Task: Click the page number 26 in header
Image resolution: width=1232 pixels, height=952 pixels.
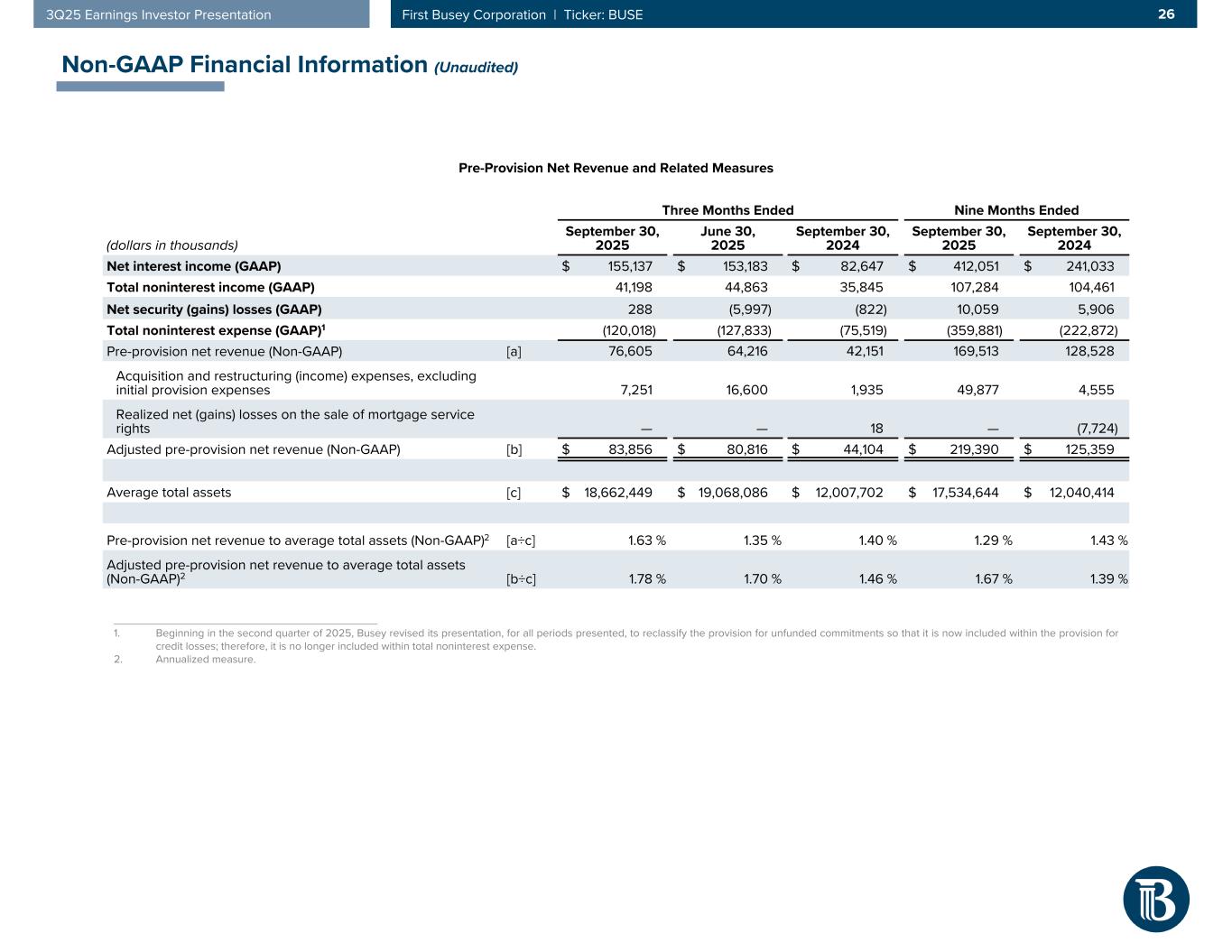Action: click(x=1166, y=14)
